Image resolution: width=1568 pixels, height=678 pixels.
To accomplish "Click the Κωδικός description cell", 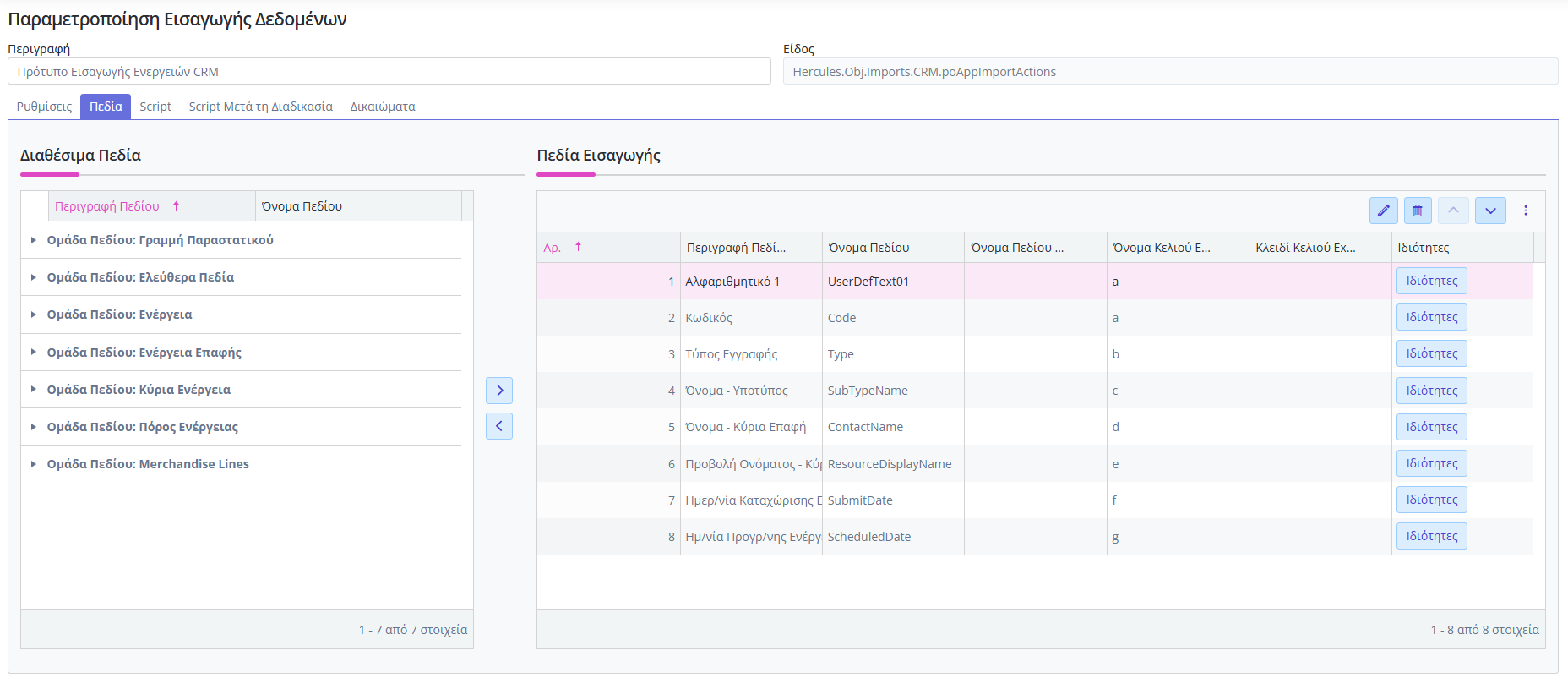I will (x=751, y=318).
